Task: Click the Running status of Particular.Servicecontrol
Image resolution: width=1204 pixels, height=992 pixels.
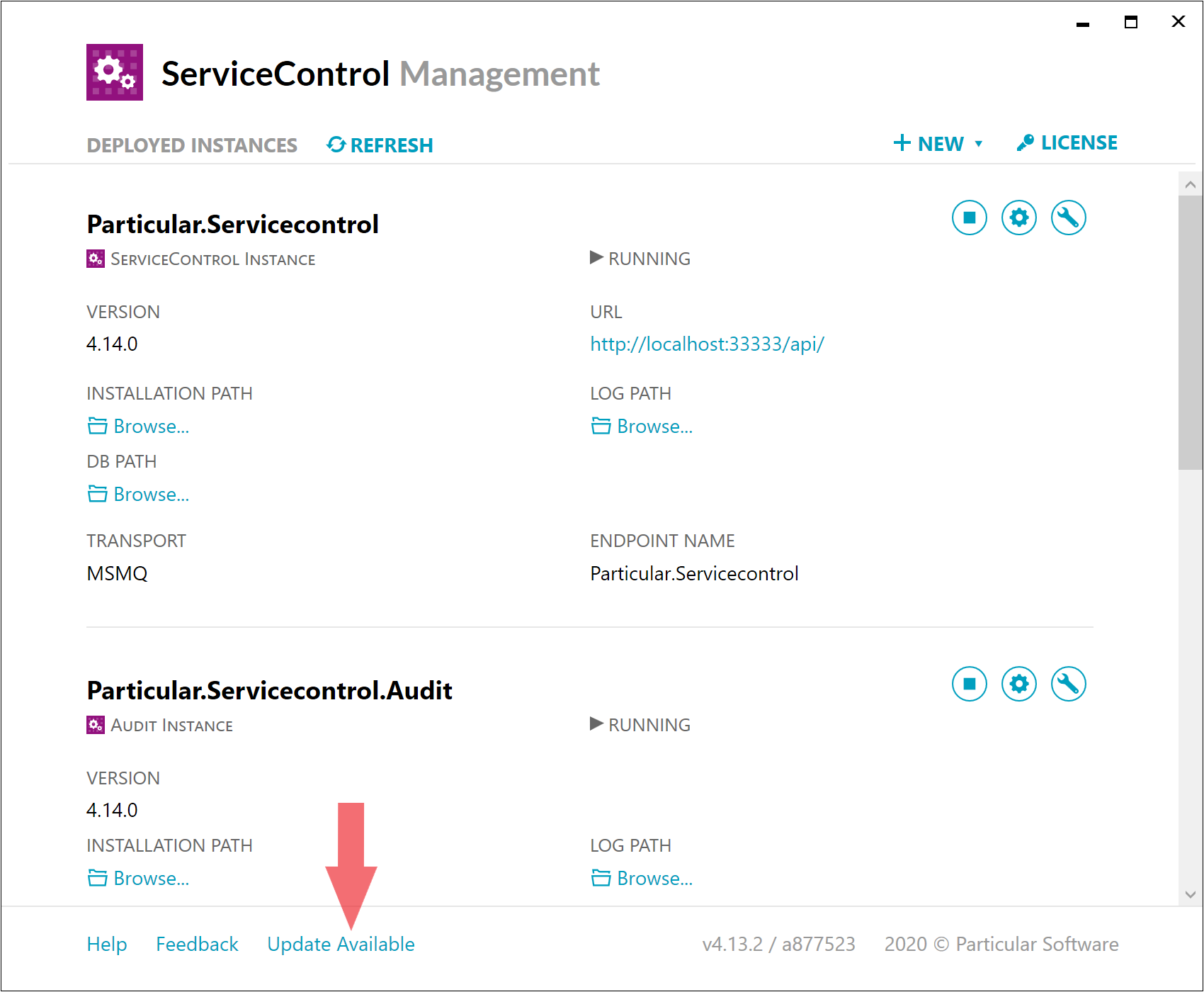Action: [x=640, y=259]
